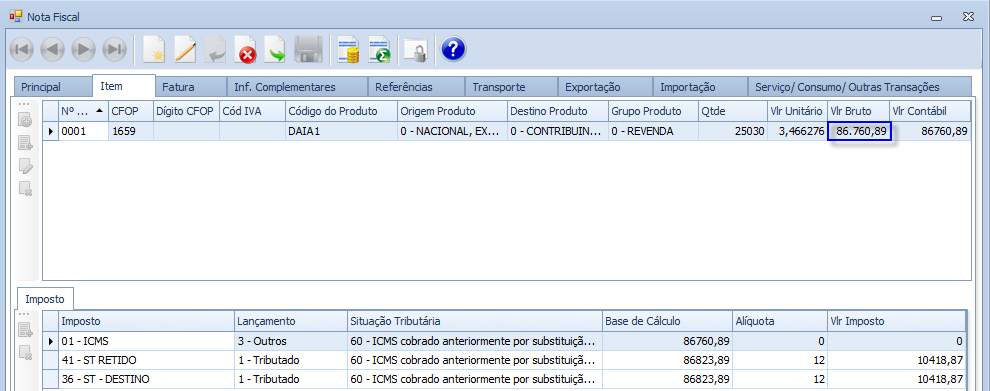Click the '3 - Outros' lançamento cell
This screenshot has height=391, width=990.
(x=290, y=341)
